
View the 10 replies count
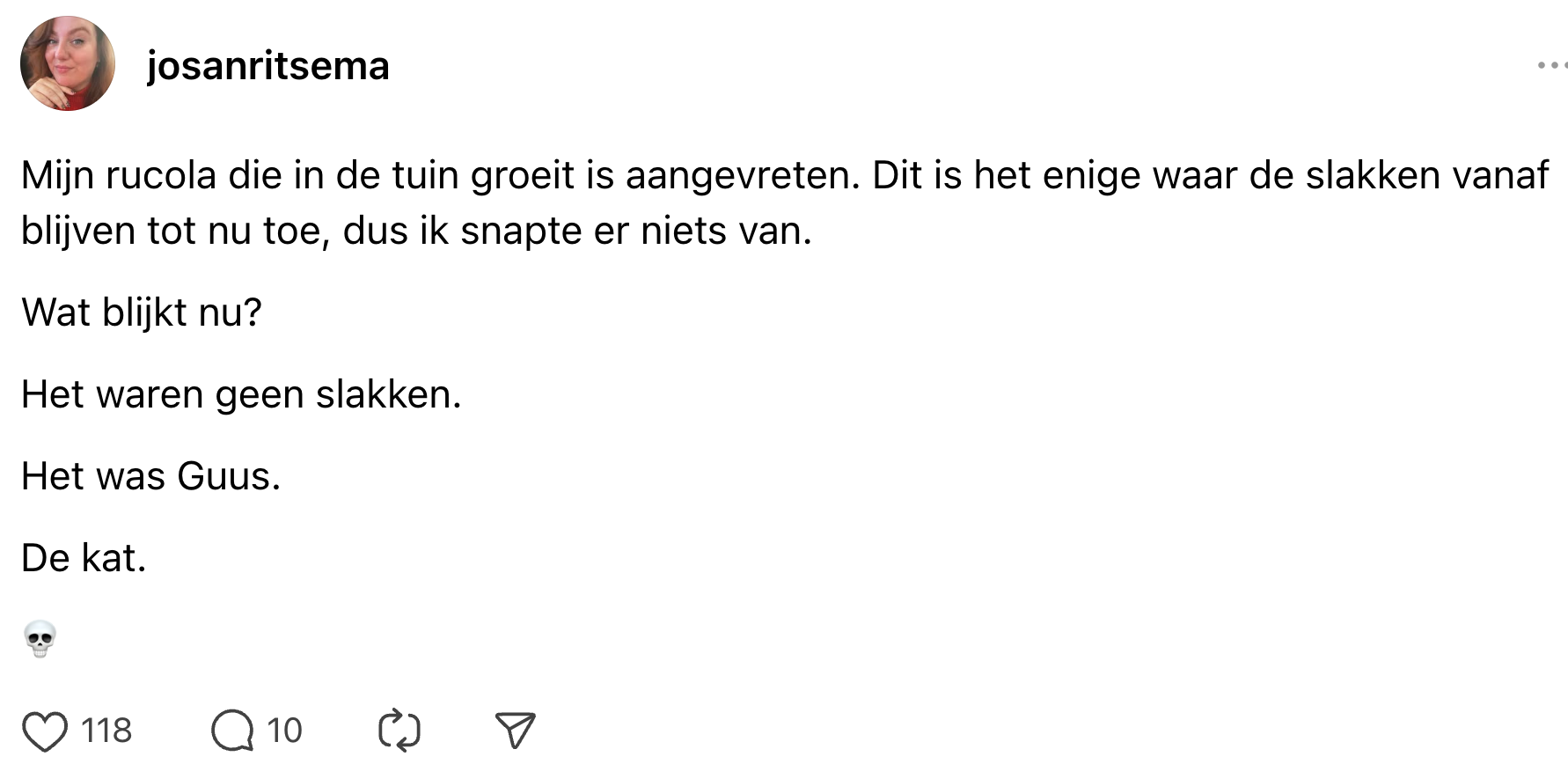point(284,731)
